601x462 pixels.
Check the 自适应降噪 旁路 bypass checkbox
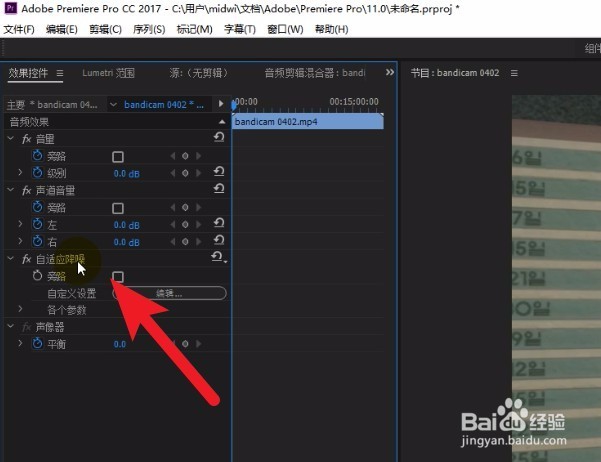tap(118, 277)
